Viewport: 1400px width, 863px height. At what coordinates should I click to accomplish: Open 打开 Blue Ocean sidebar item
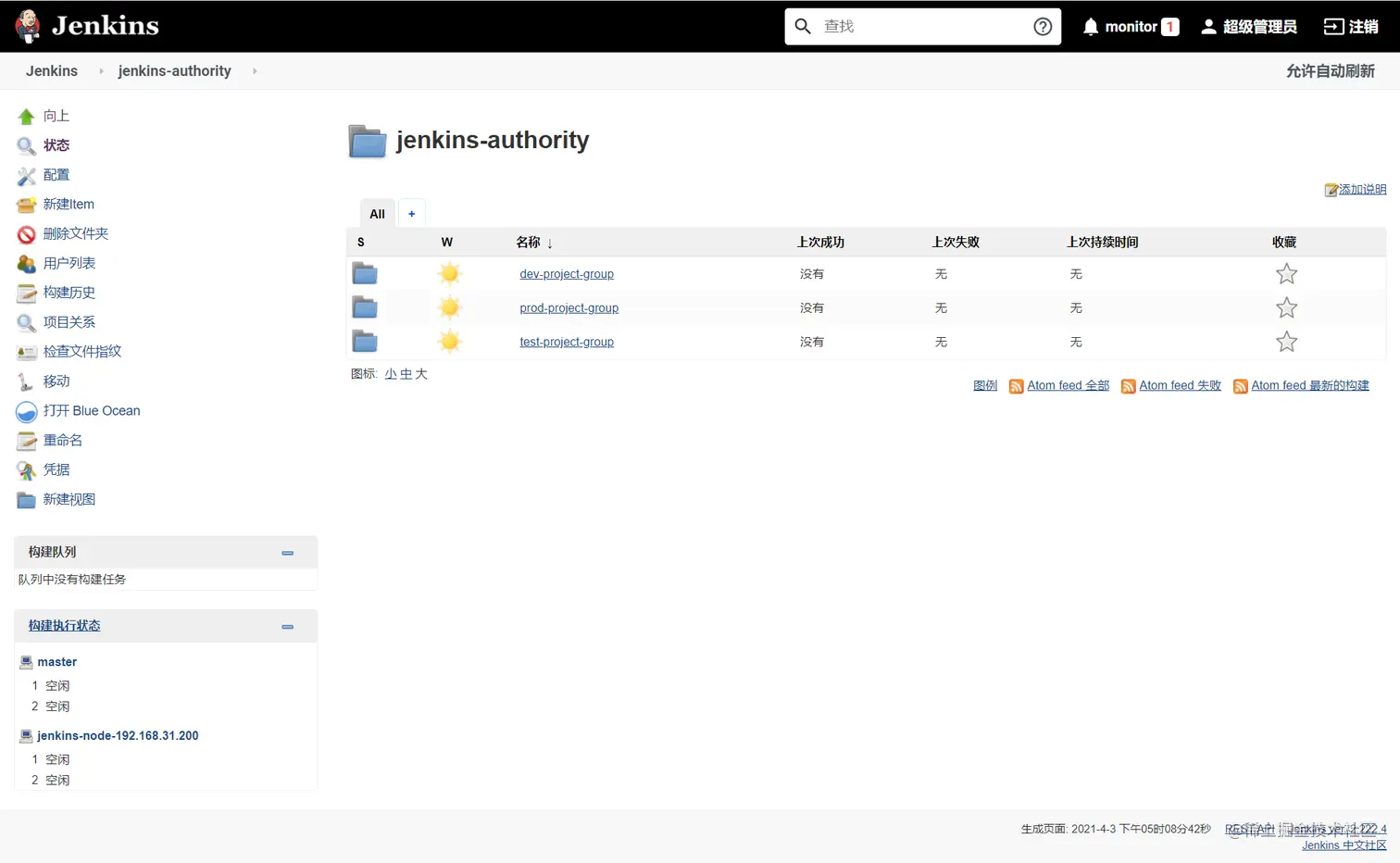click(92, 411)
